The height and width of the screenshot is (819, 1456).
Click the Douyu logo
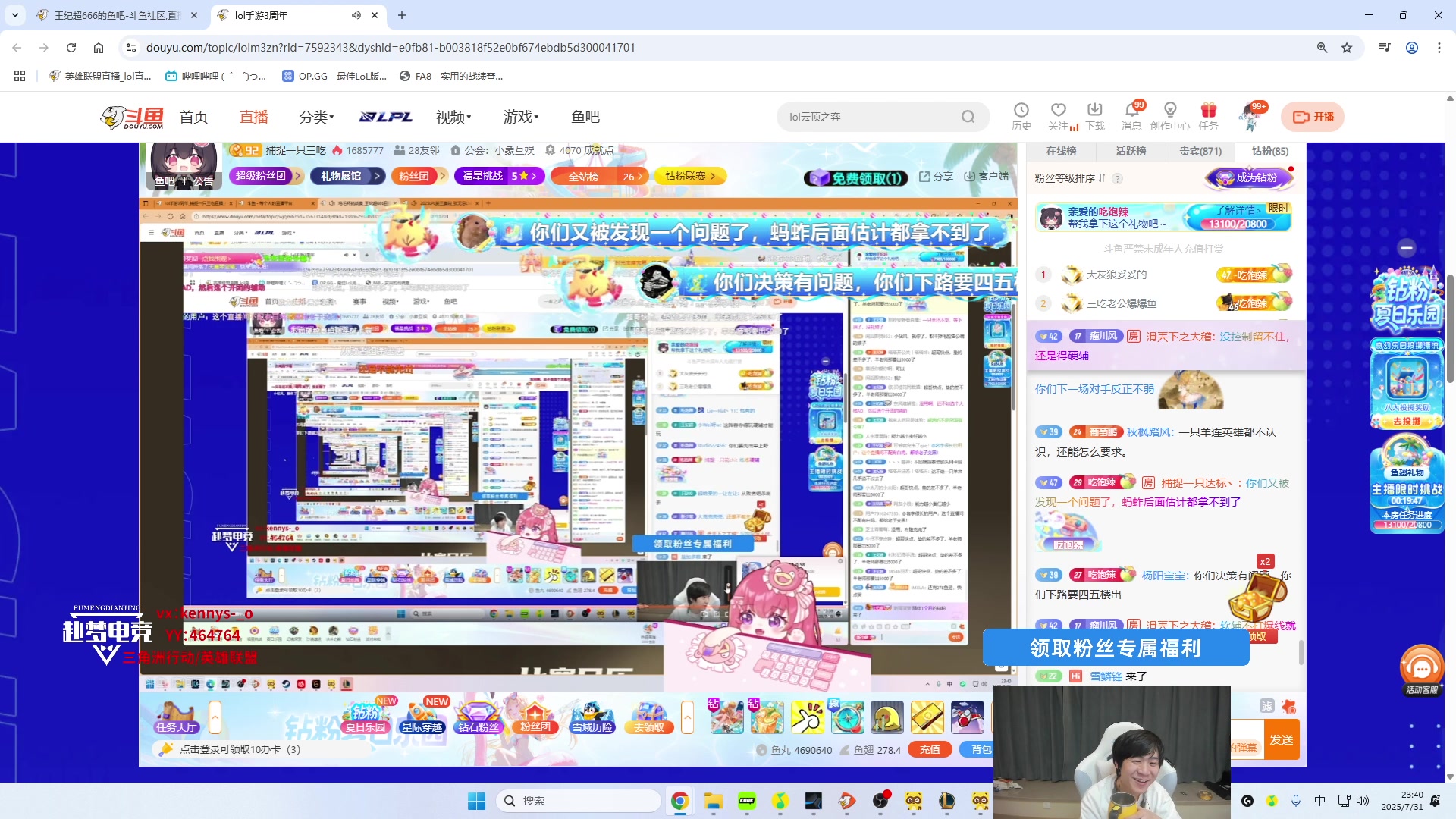coord(132,118)
